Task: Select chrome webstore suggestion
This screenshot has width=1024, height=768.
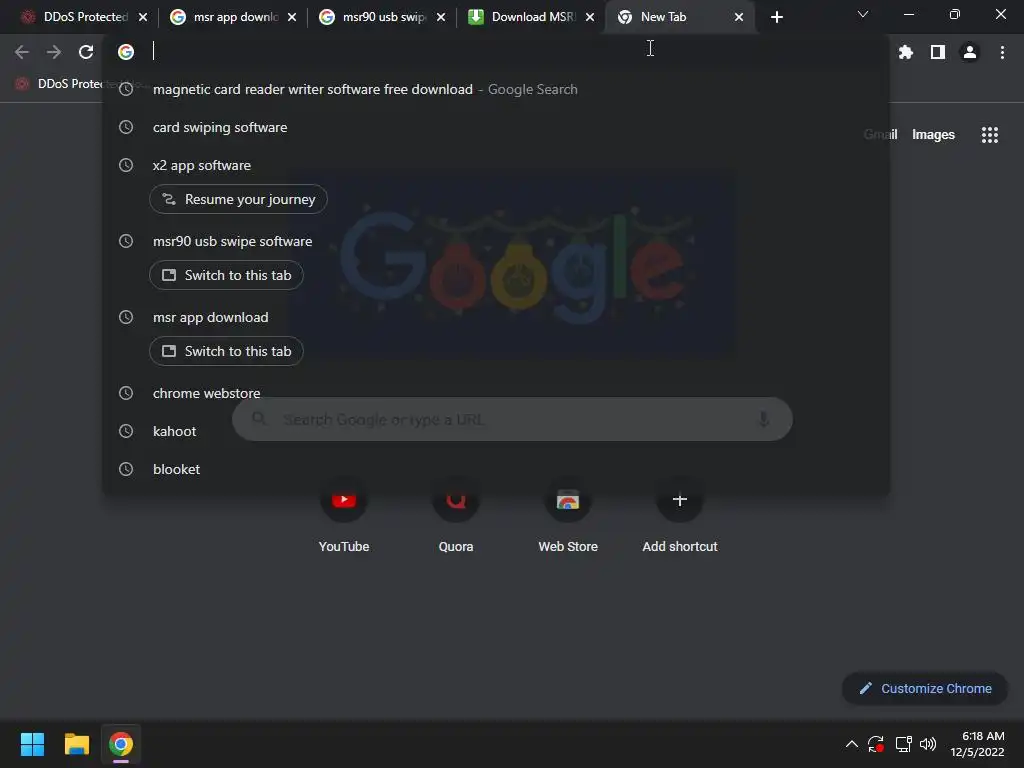Action: pos(496,393)
